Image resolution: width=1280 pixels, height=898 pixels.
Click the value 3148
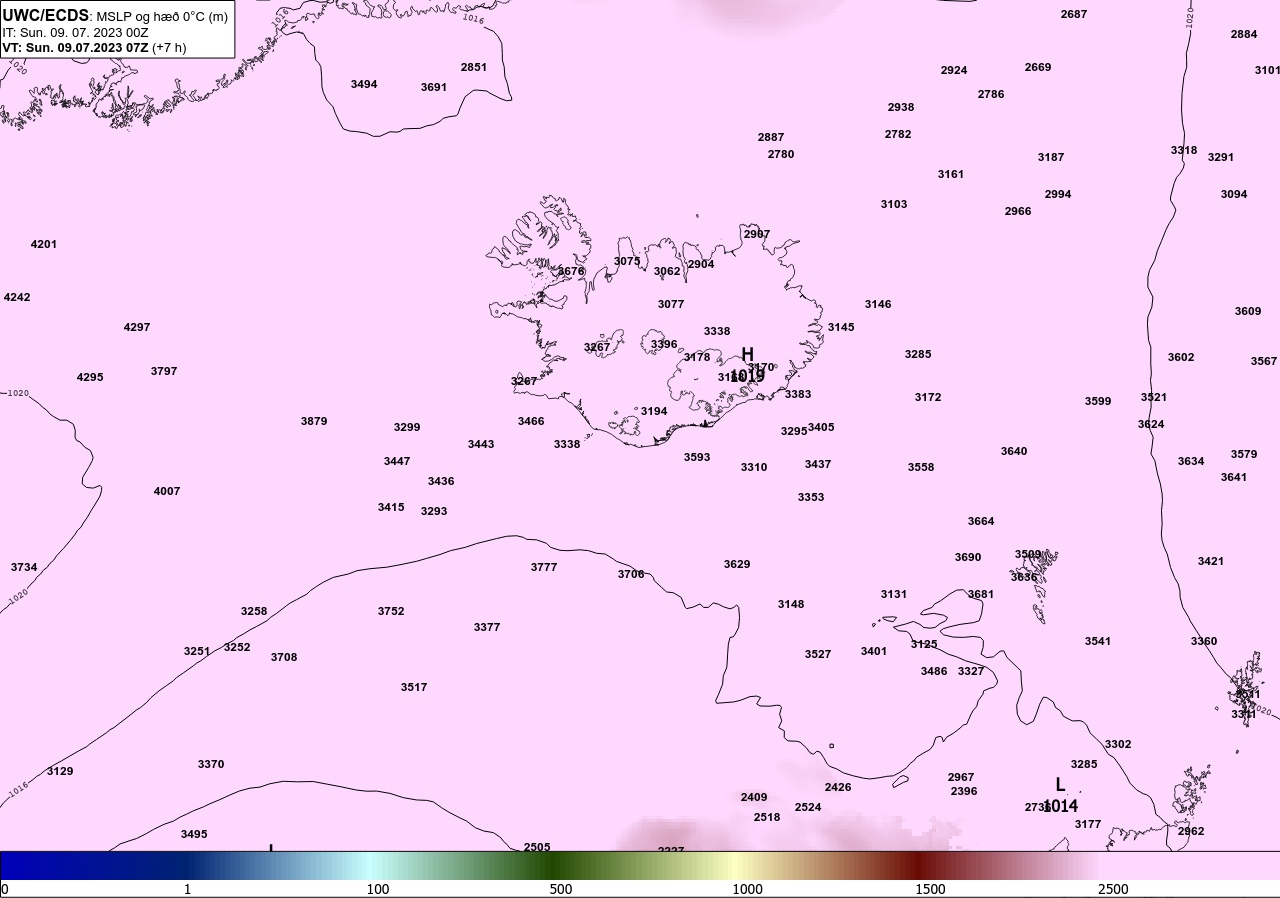point(791,604)
